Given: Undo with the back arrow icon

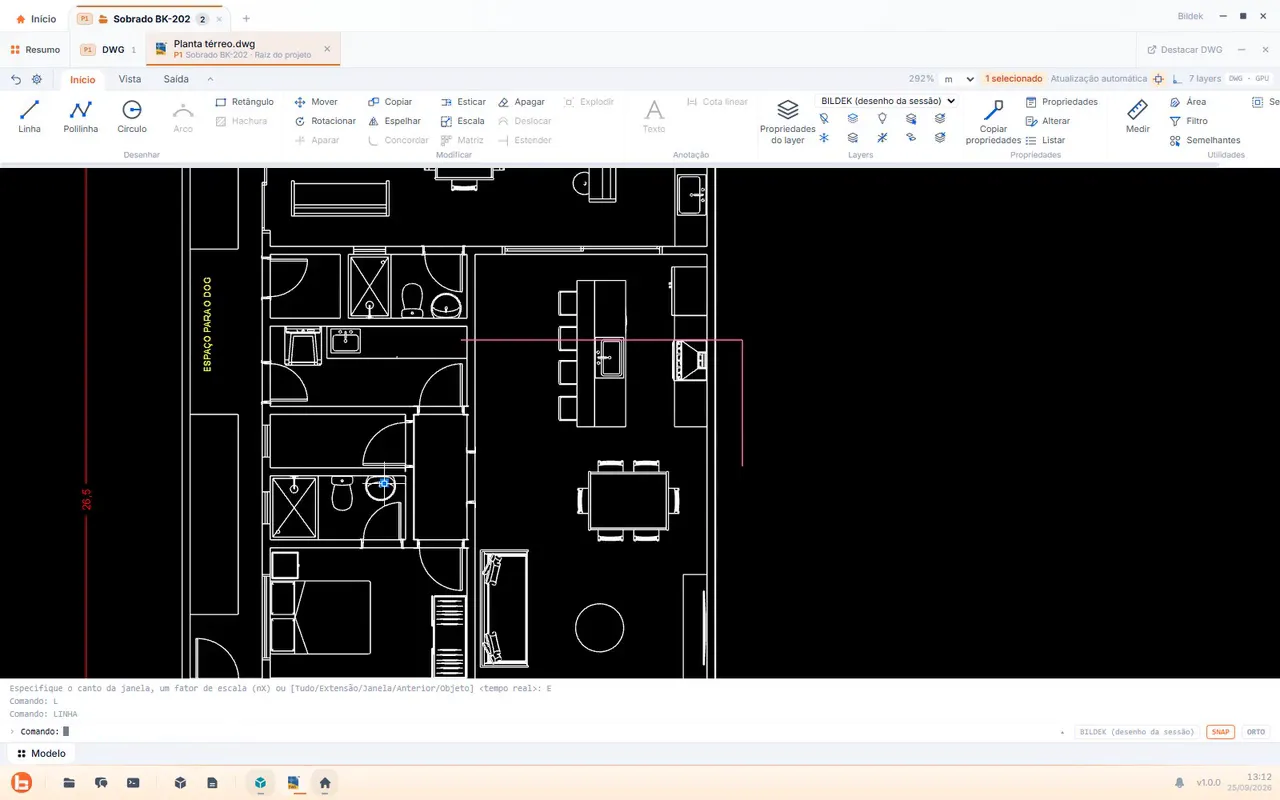Looking at the screenshot, I should 16,79.
